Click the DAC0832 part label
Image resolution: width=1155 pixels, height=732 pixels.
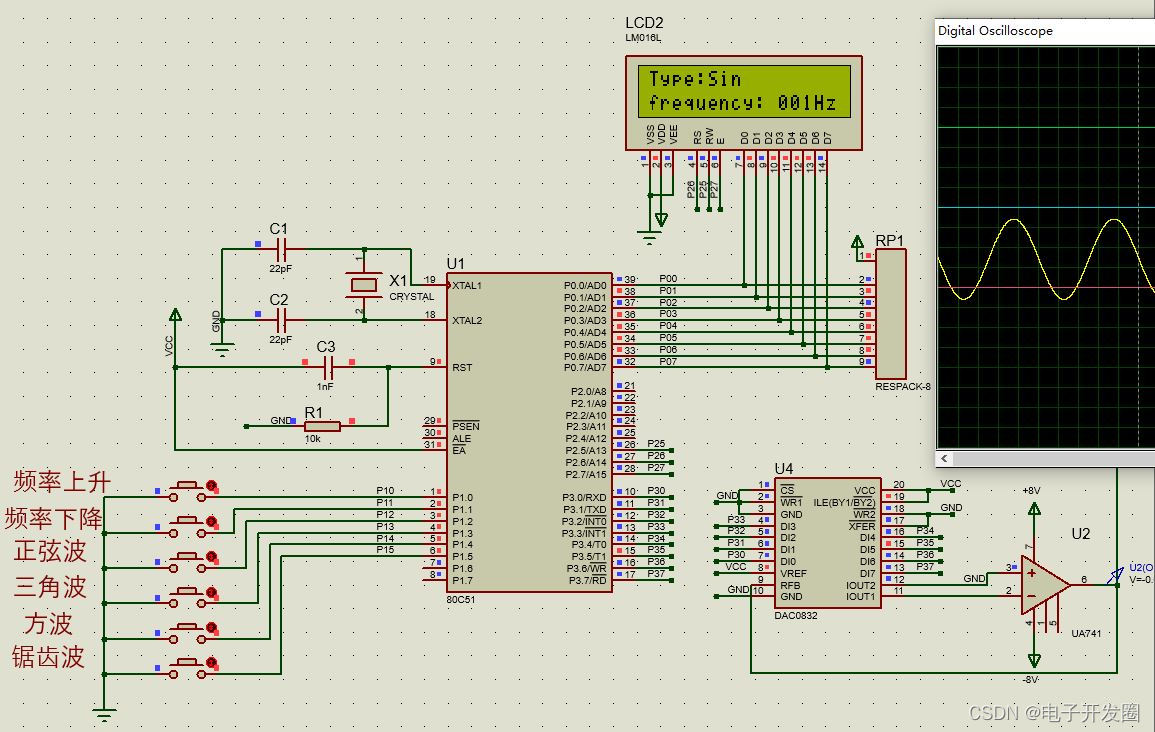tap(796, 616)
